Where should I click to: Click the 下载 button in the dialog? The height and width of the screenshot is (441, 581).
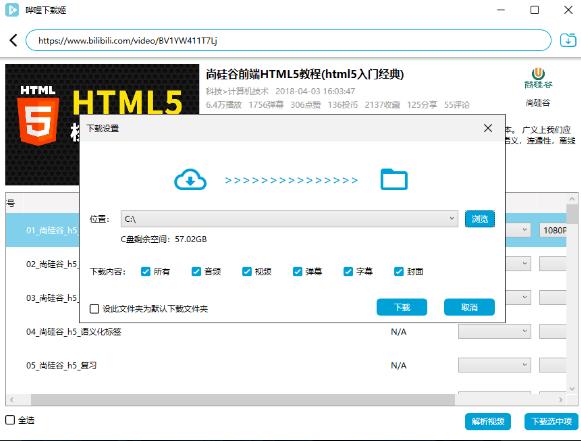click(402, 307)
